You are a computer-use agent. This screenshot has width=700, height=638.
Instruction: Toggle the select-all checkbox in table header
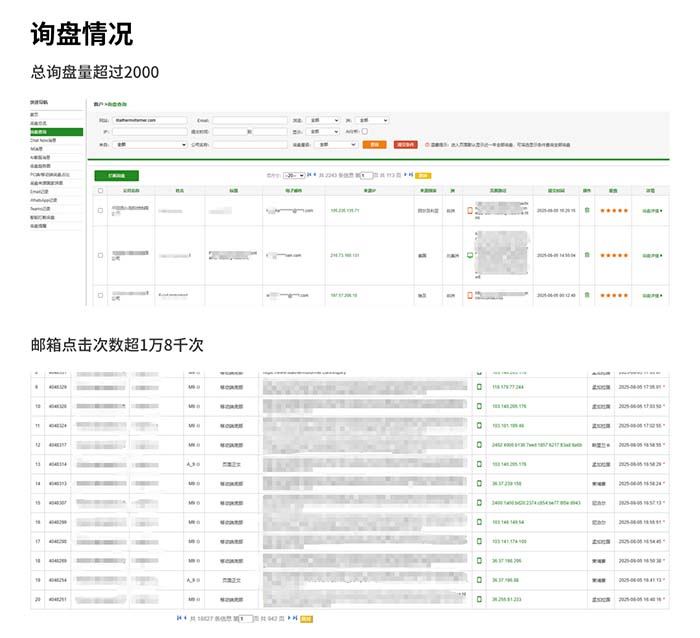(x=100, y=188)
